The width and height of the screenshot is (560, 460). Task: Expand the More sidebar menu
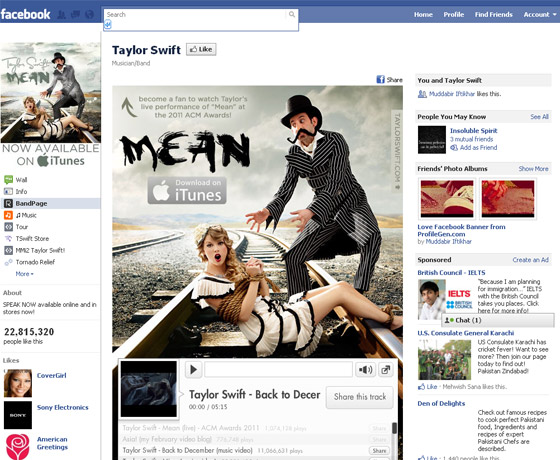pos(24,274)
